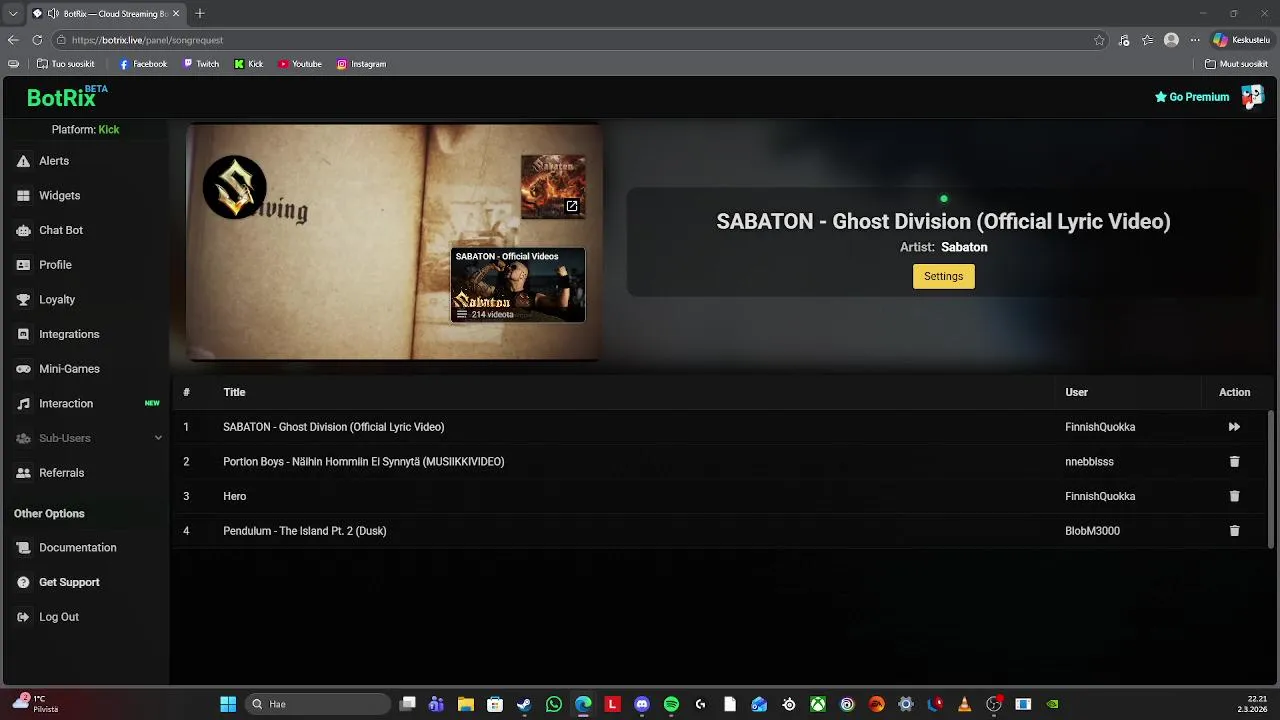Click the User column header
Image resolution: width=1280 pixels, height=720 pixels.
(x=1076, y=392)
